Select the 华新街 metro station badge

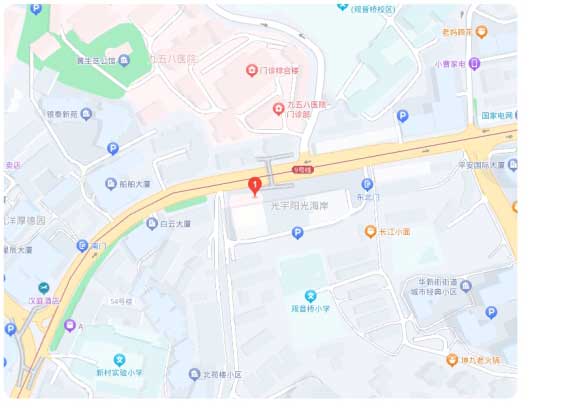(303, 169)
